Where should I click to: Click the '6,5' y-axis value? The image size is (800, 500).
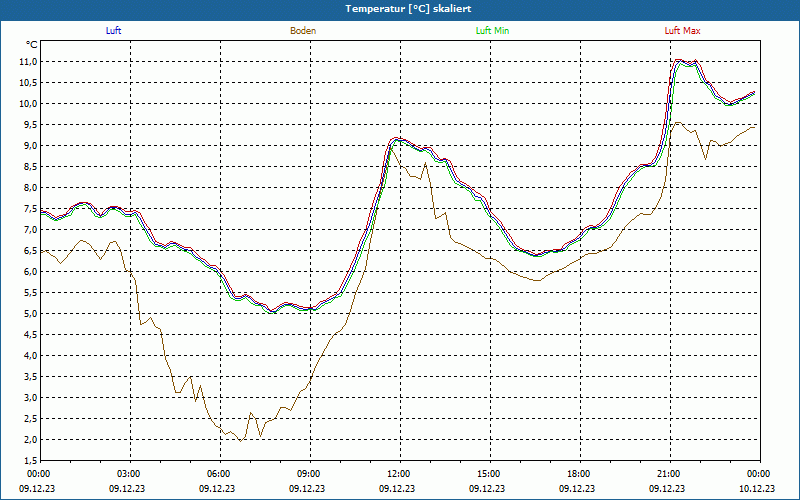30,251
